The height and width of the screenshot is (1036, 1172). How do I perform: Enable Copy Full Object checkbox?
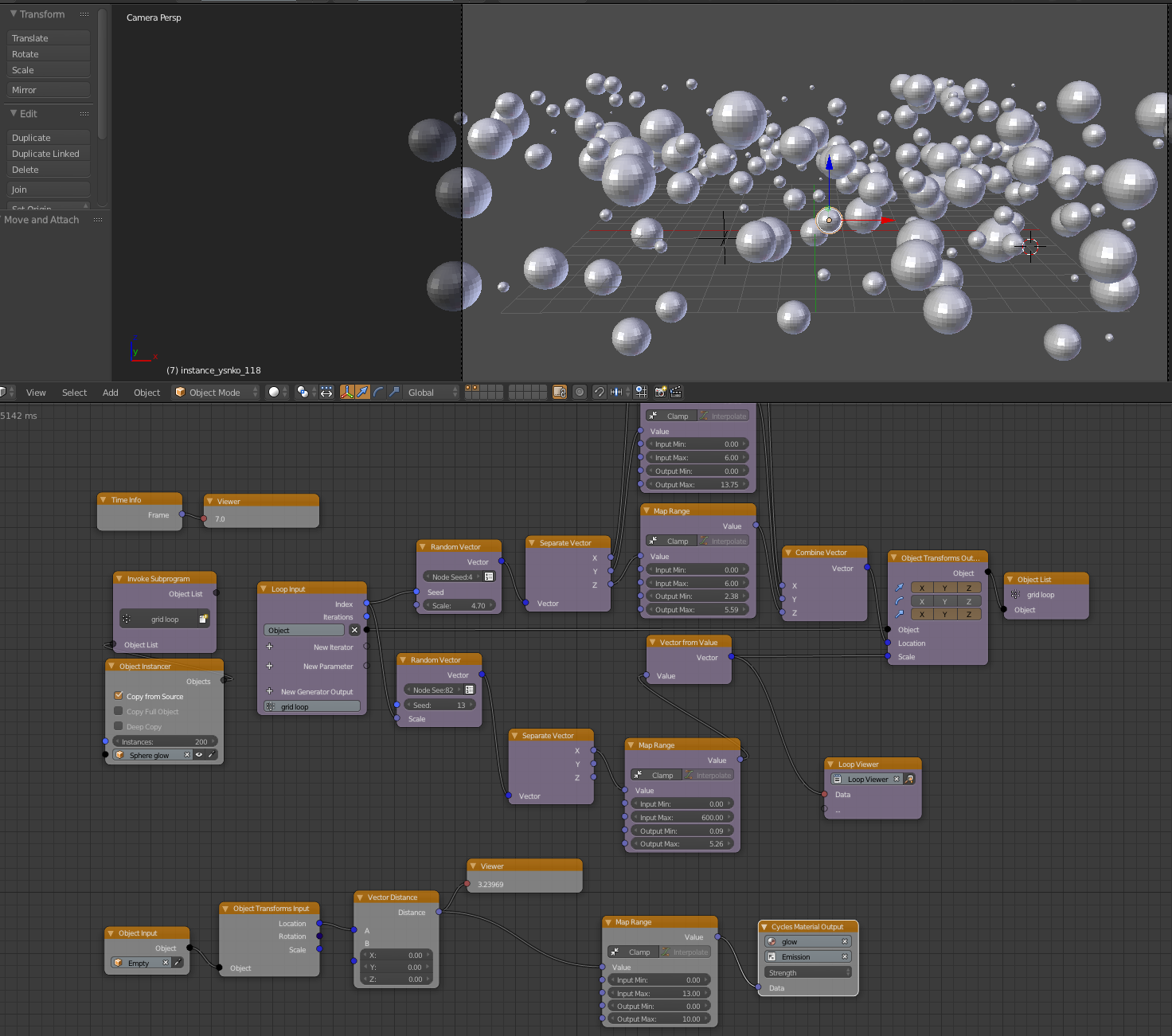point(119,711)
